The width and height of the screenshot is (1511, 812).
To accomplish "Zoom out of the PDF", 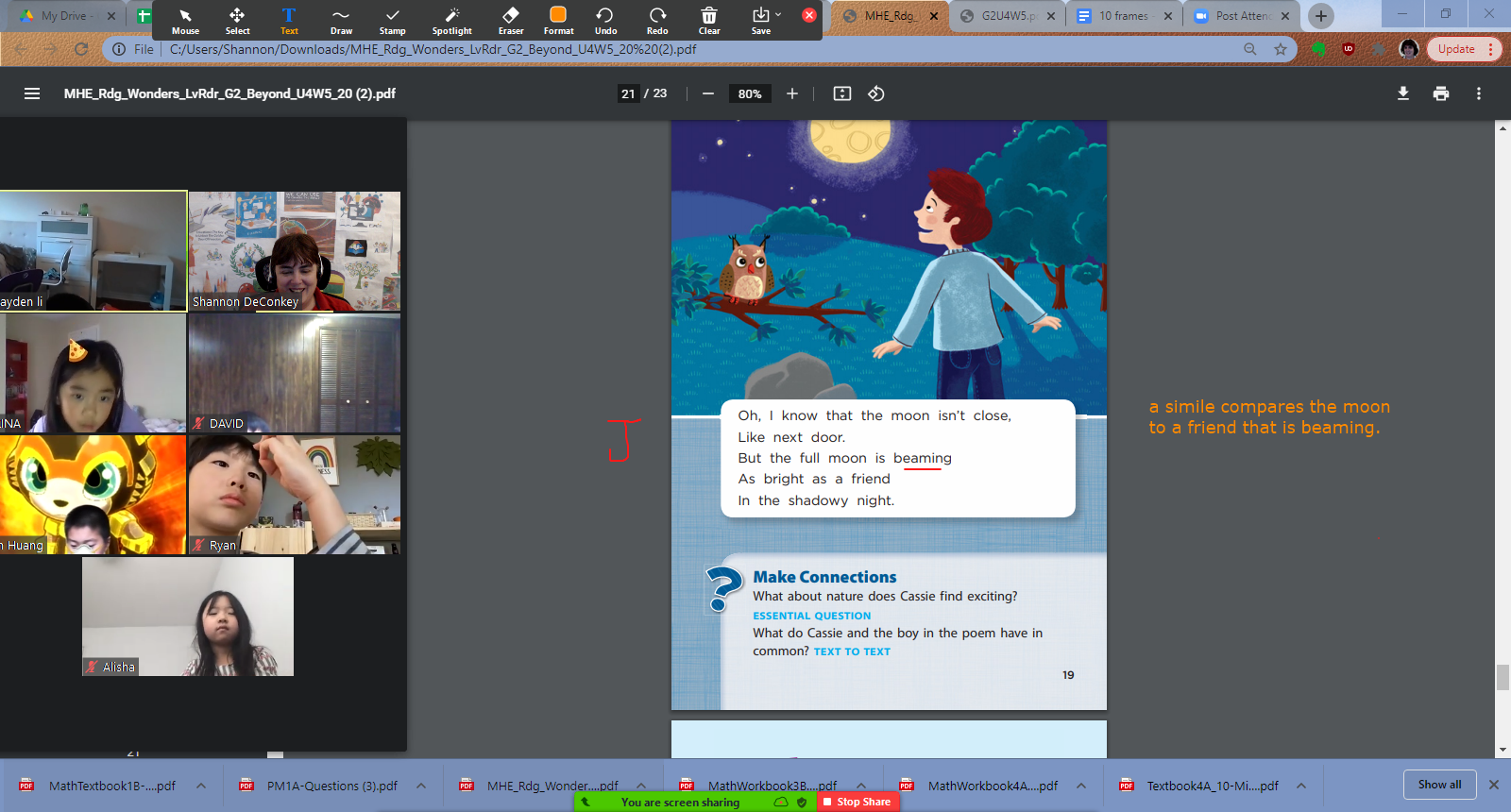I will (708, 93).
